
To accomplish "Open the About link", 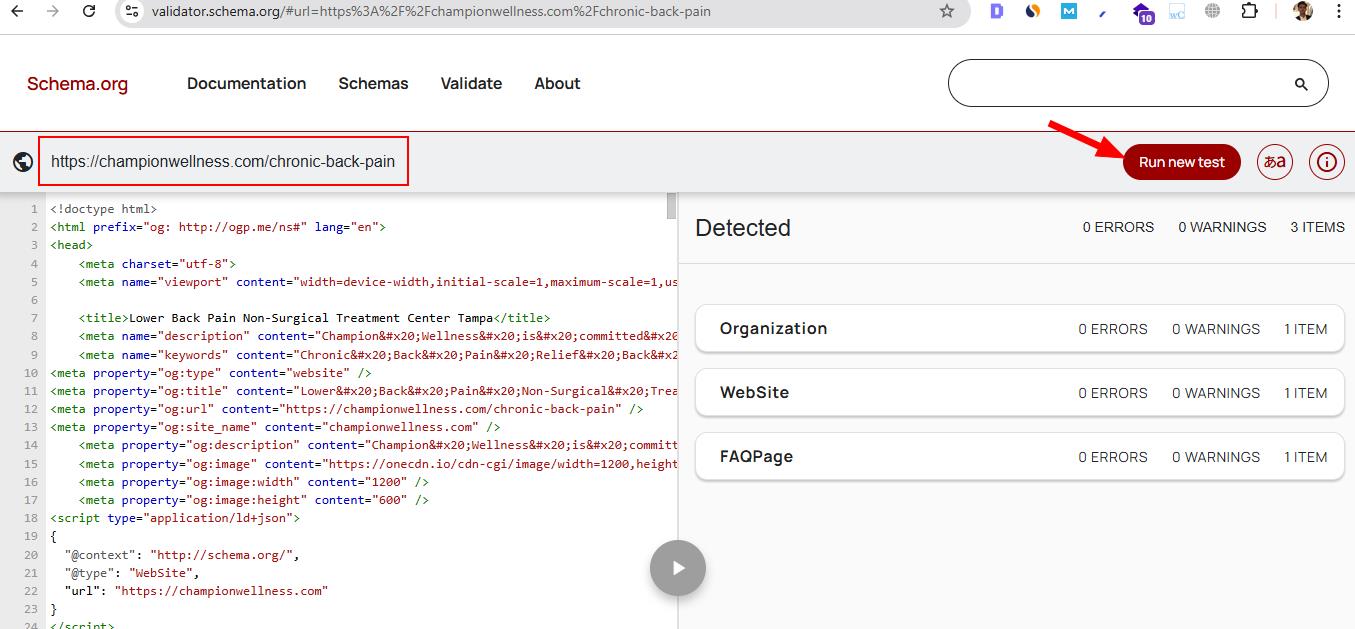I will point(557,84).
